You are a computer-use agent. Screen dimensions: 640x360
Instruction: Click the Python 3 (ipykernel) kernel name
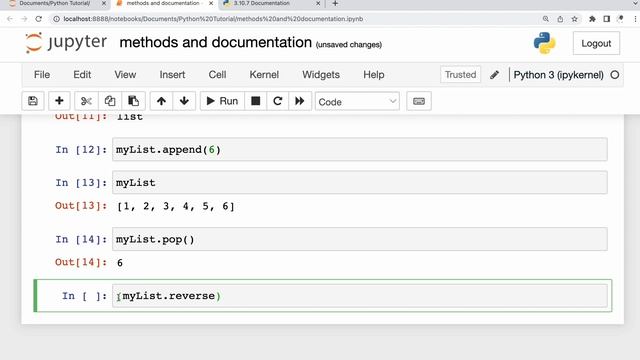point(558,75)
